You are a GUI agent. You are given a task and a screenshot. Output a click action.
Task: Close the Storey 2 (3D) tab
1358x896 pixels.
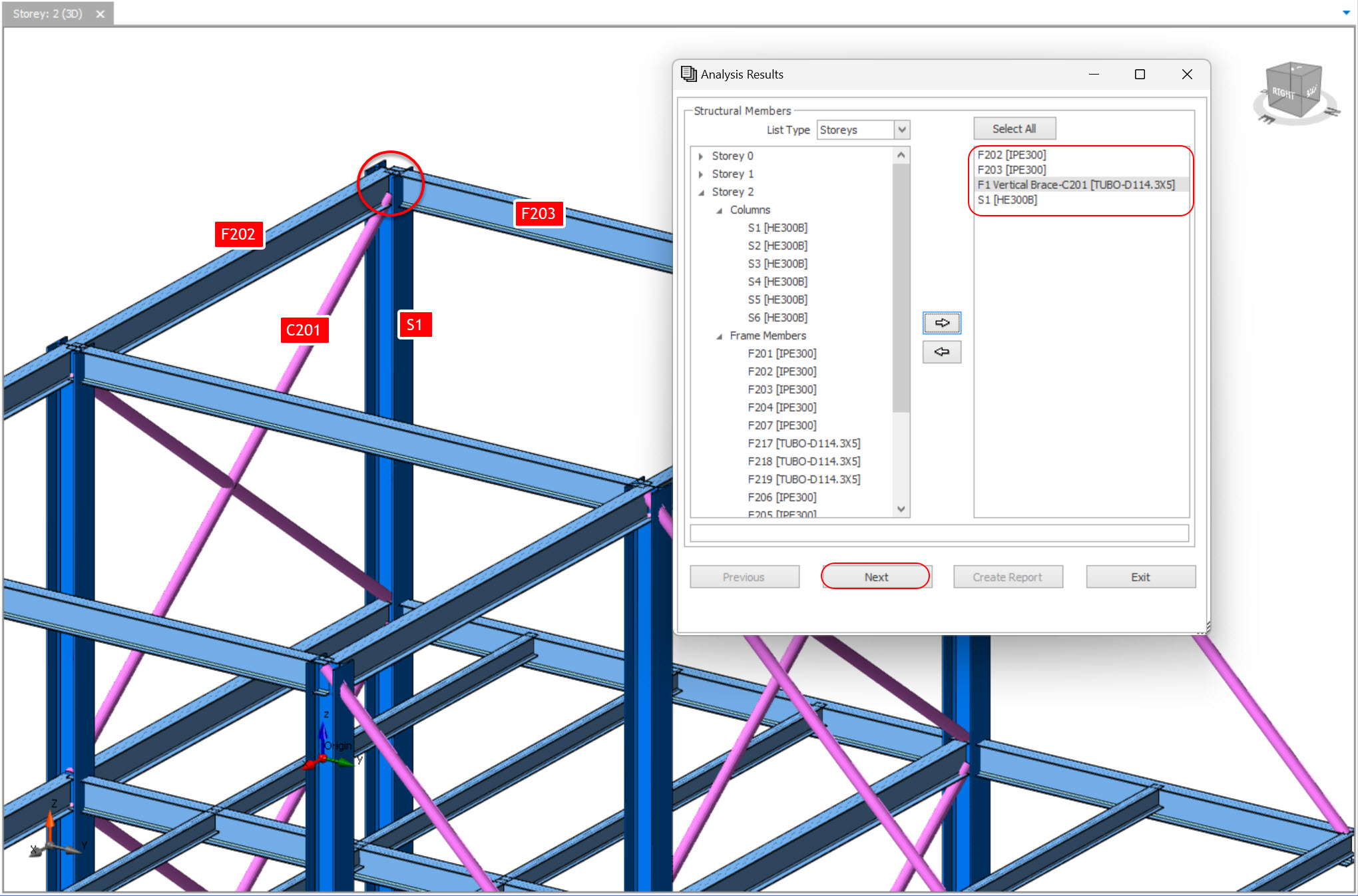100,14
